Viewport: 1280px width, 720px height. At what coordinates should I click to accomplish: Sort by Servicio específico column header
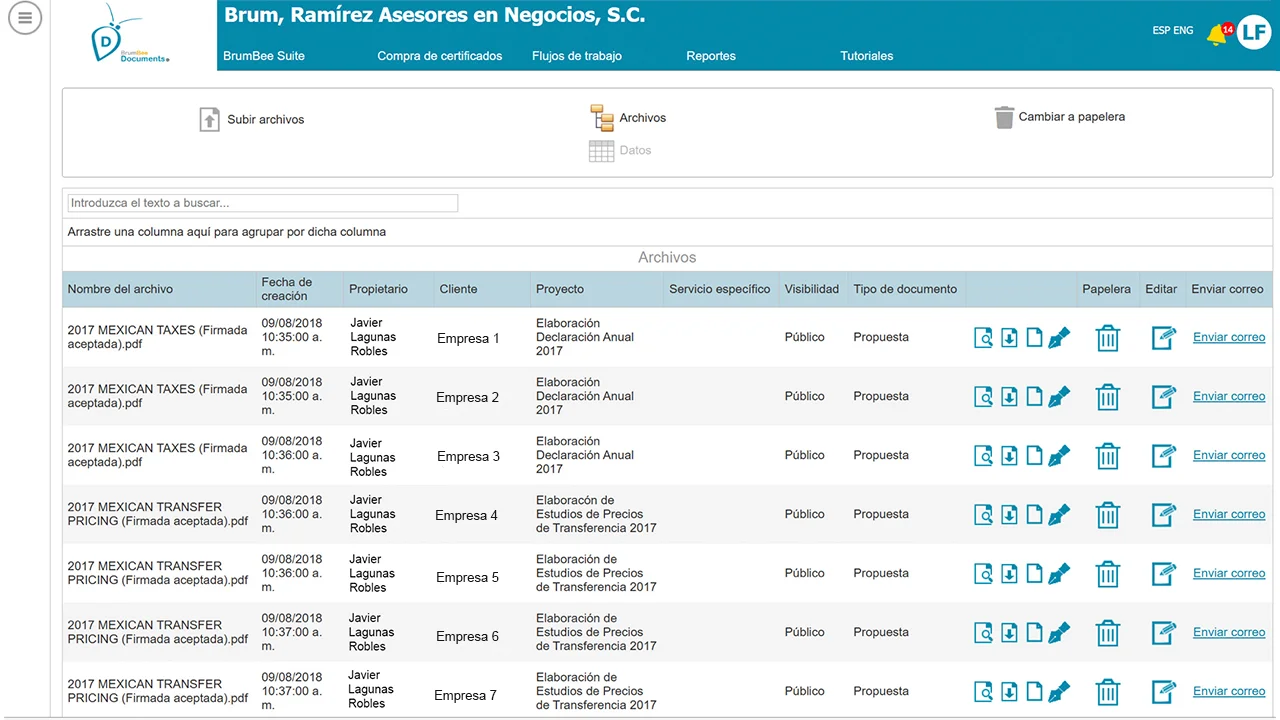[721, 289]
